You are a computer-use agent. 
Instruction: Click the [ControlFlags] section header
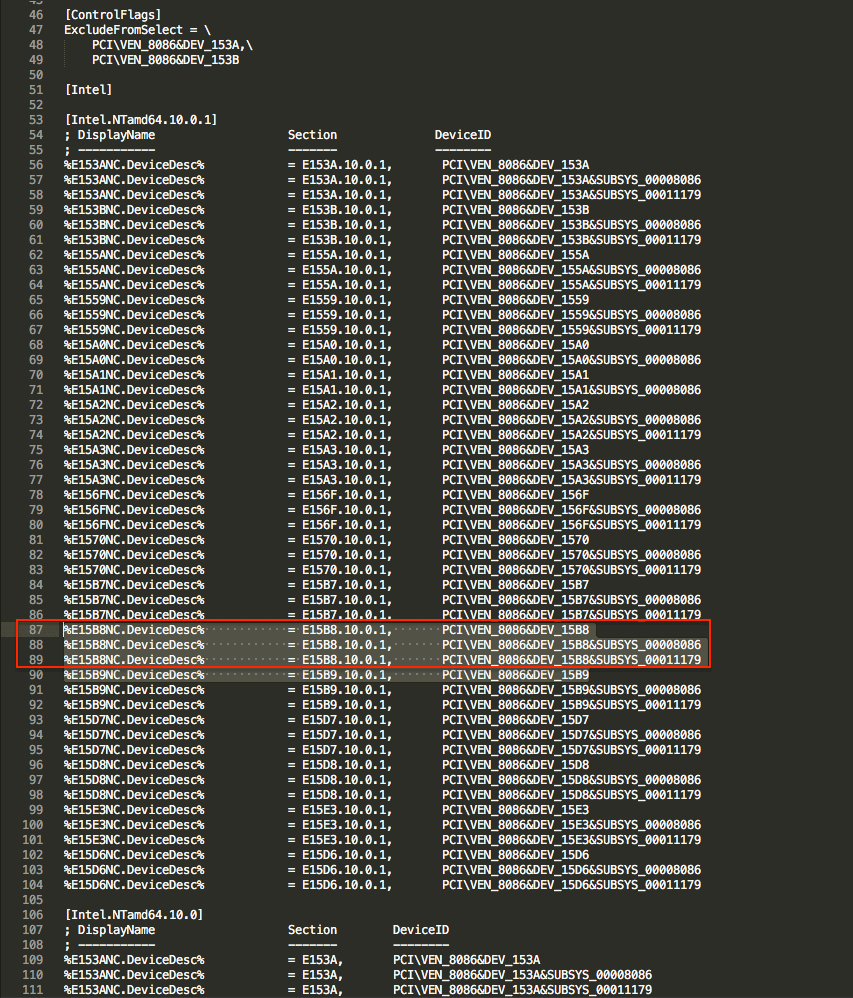click(x=112, y=15)
